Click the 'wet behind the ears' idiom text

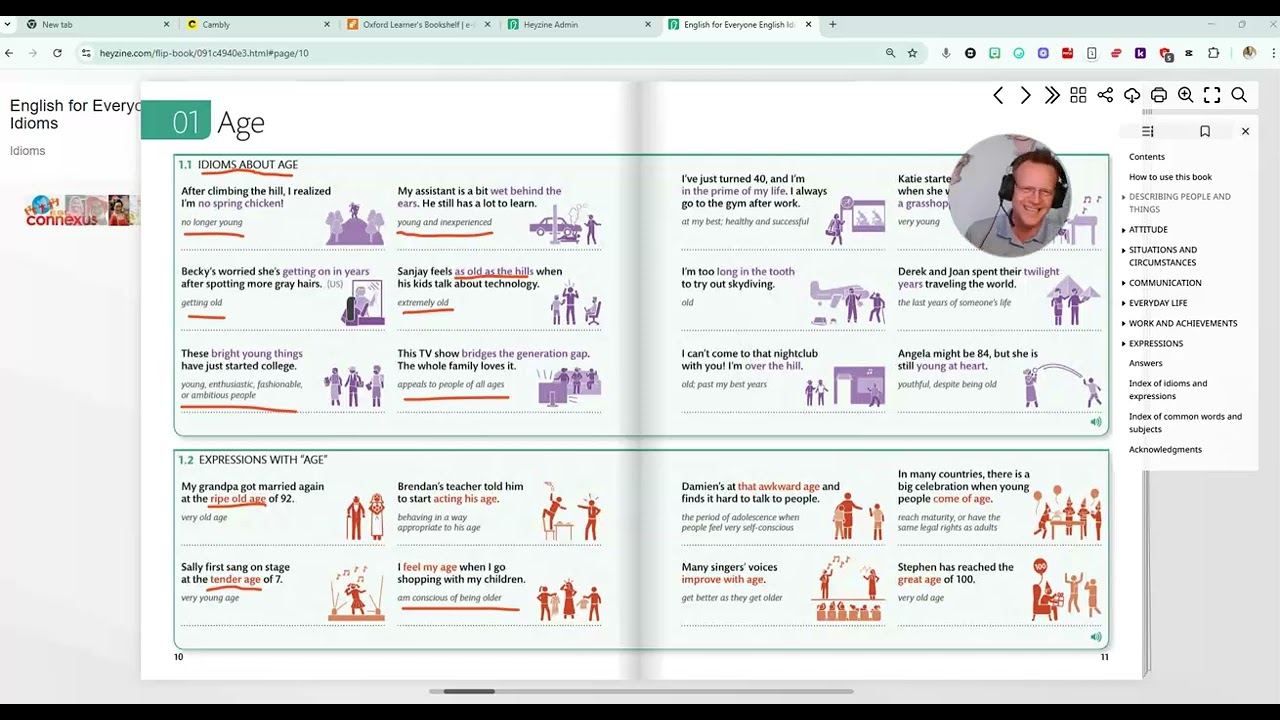(x=479, y=197)
